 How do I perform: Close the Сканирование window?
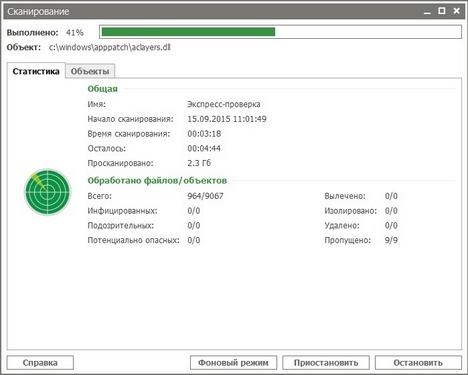click(x=457, y=11)
